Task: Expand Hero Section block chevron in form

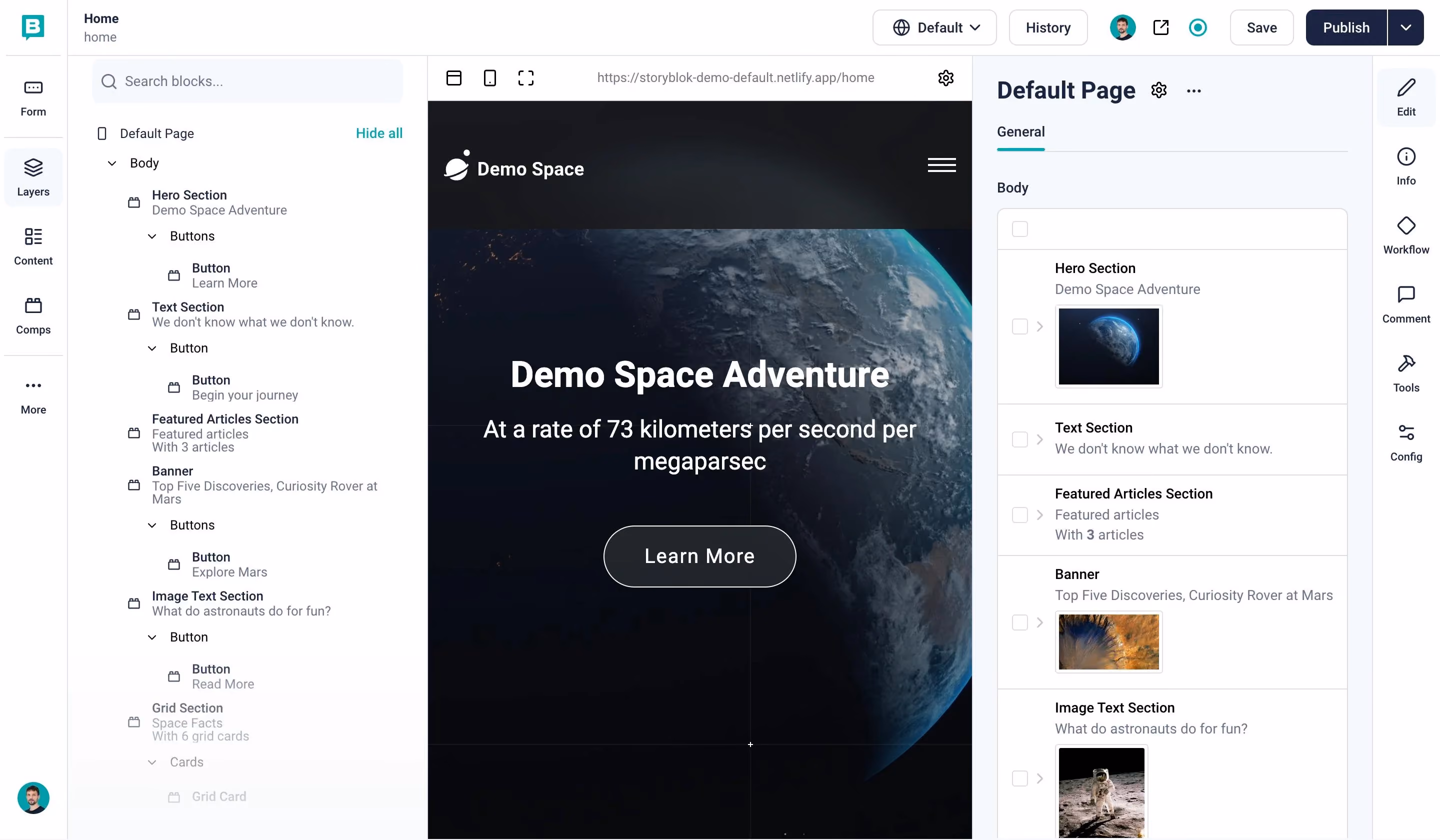Action: coord(1040,326)
